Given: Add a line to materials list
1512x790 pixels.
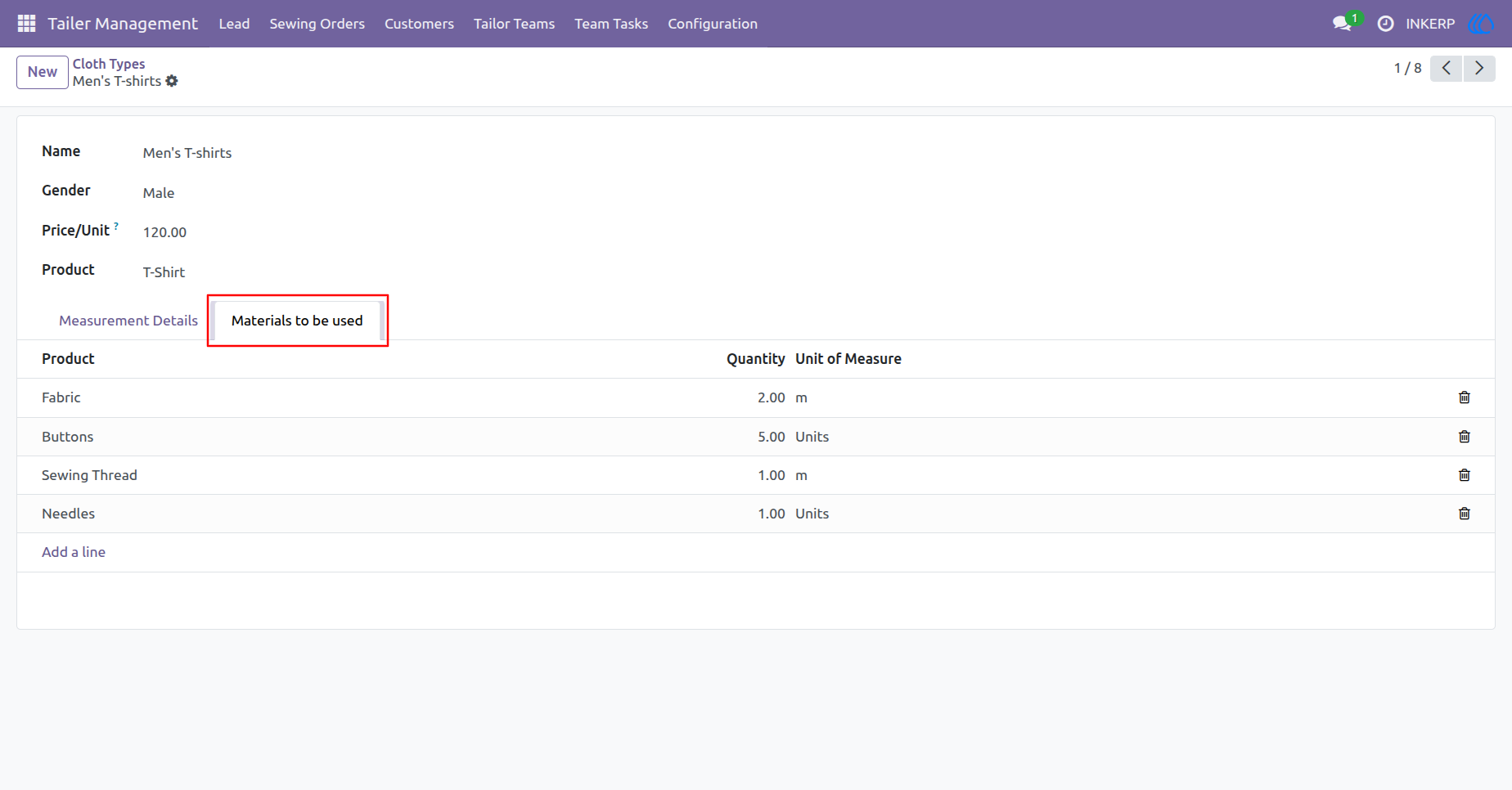Looking at the screenshot, I should (x=74, y=552).
